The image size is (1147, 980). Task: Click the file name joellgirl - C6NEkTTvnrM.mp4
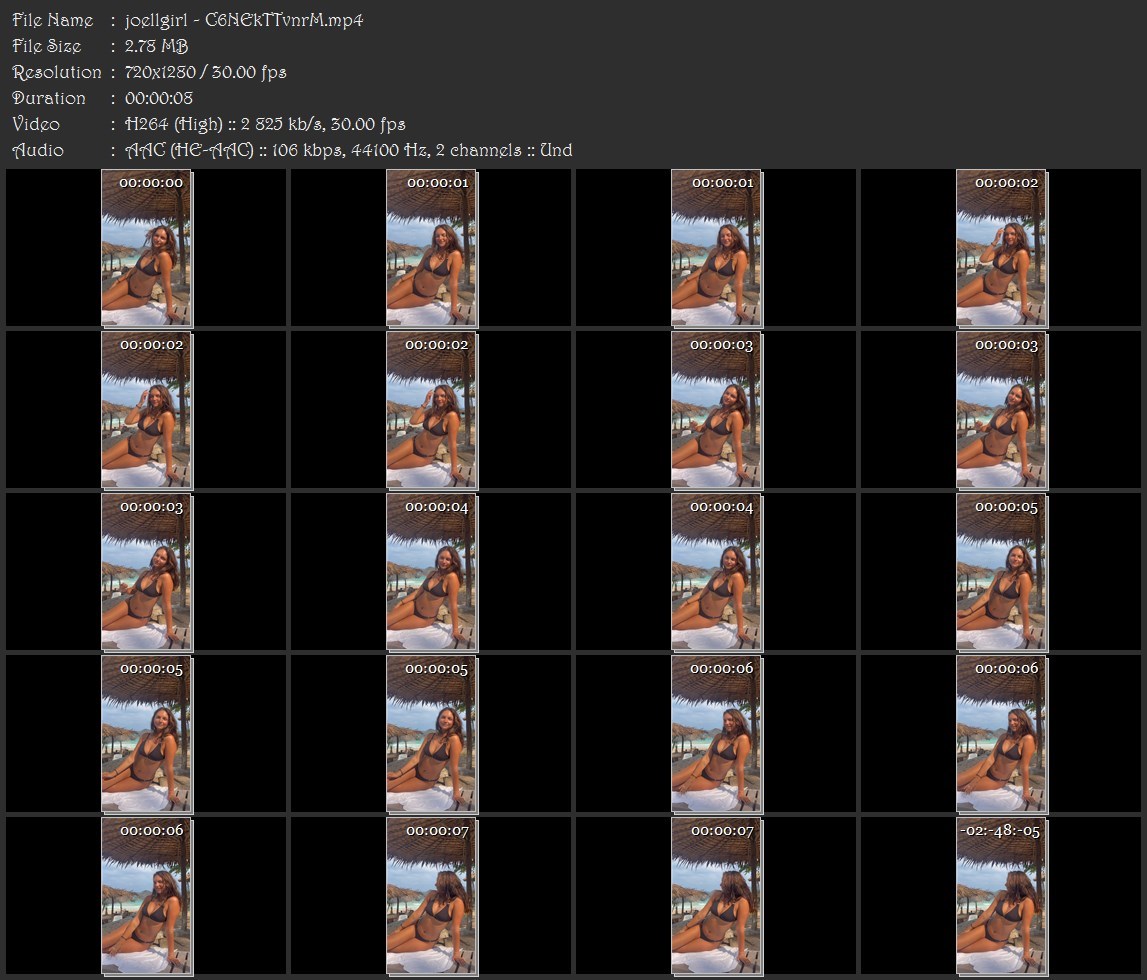pos(244,20)
